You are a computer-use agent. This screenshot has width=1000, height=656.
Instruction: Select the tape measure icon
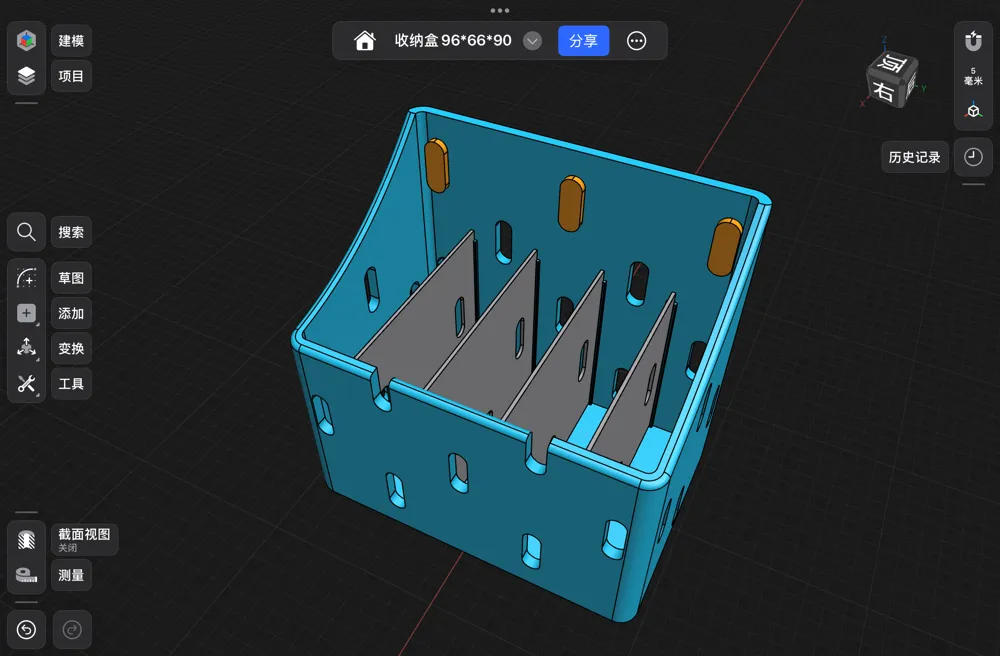pyautogui.click(x=26, y=575)
